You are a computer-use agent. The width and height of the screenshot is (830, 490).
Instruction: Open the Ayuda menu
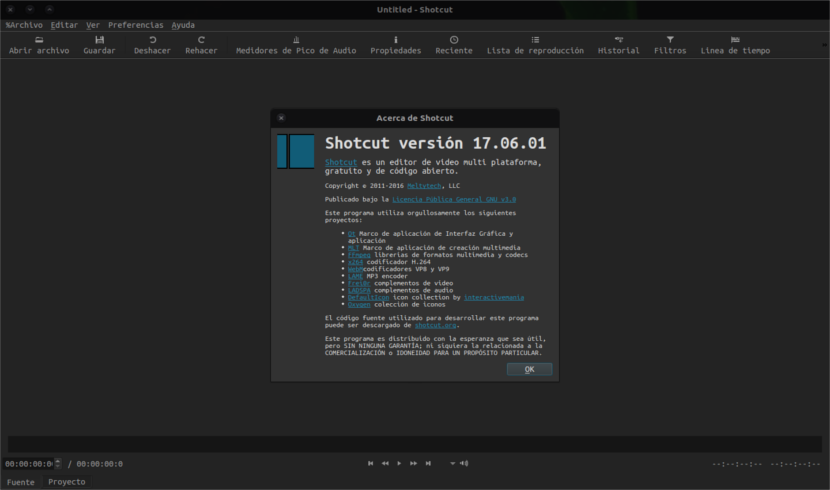(x=183, y=25)
